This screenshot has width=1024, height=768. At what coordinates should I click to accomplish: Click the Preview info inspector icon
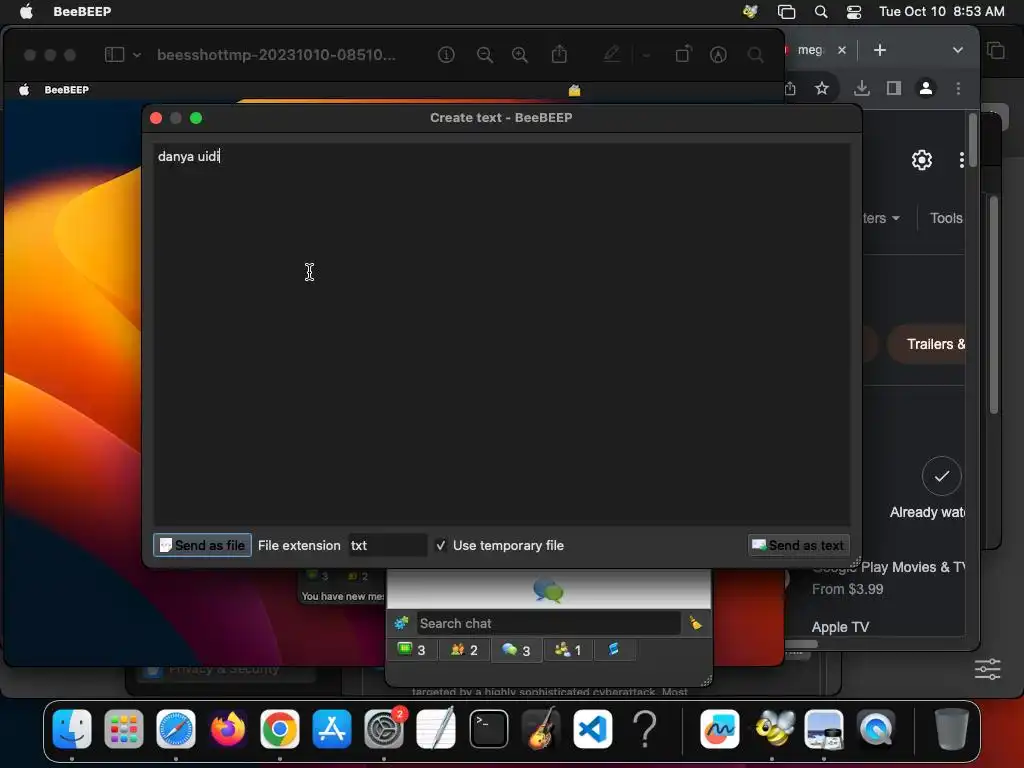coord(446,55)
